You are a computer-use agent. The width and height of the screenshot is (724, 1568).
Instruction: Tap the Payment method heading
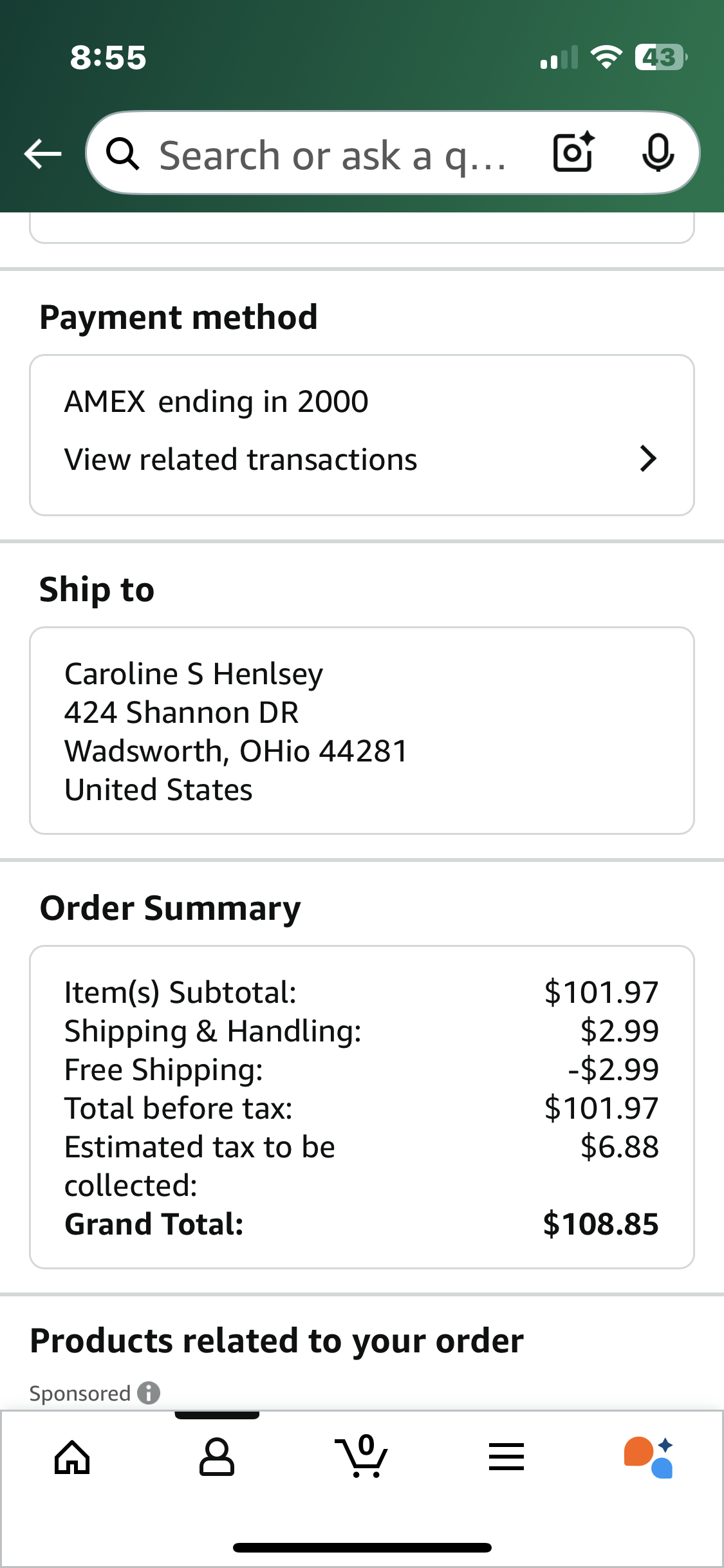(x=178, y=317)
